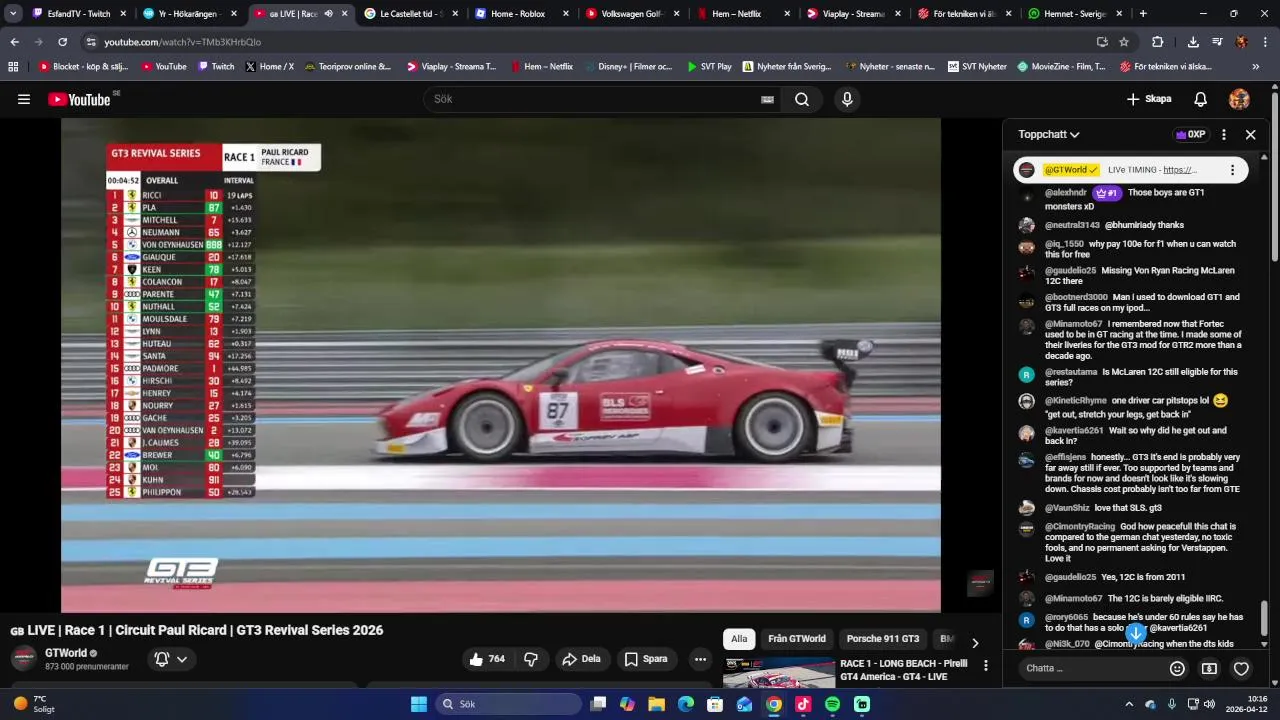Open the emoji picker in chat

(x=1177, y=669)
